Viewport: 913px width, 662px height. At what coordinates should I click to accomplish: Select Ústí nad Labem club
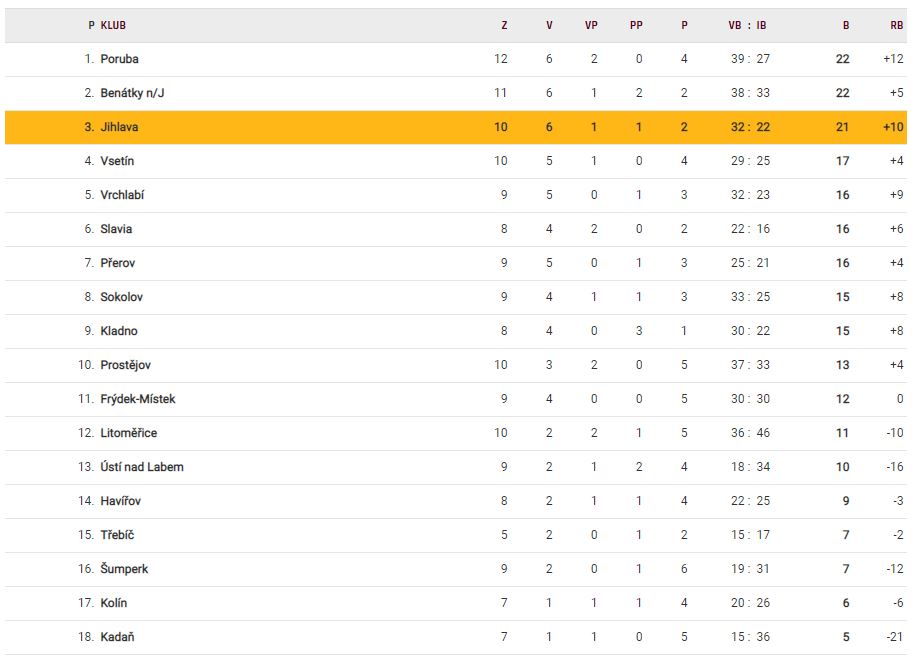click(141, 467)
